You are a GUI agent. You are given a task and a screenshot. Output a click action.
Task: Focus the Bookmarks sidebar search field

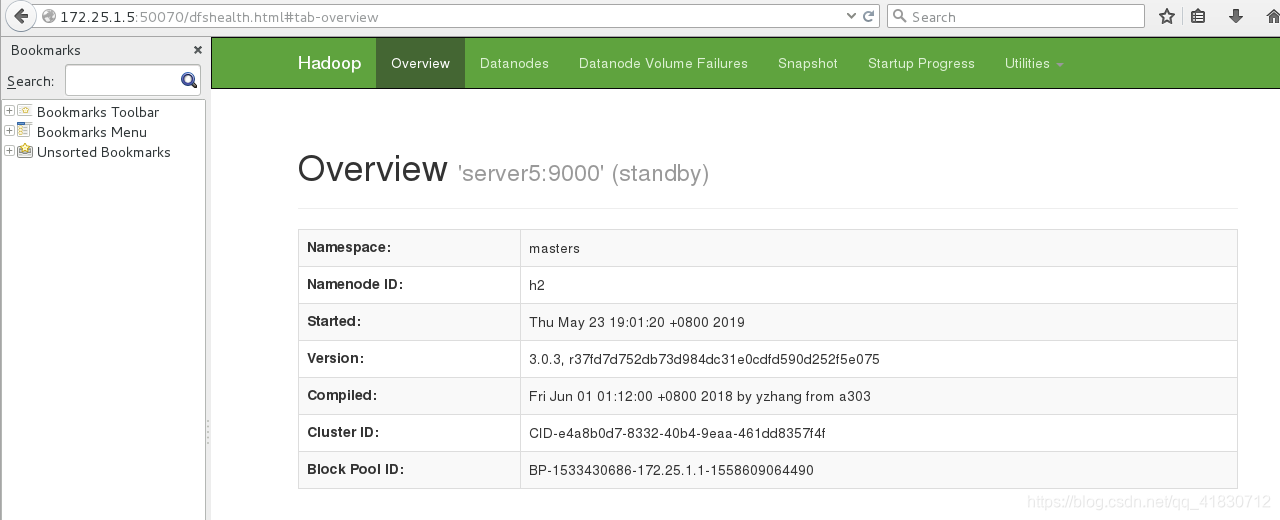coord(122,80)
